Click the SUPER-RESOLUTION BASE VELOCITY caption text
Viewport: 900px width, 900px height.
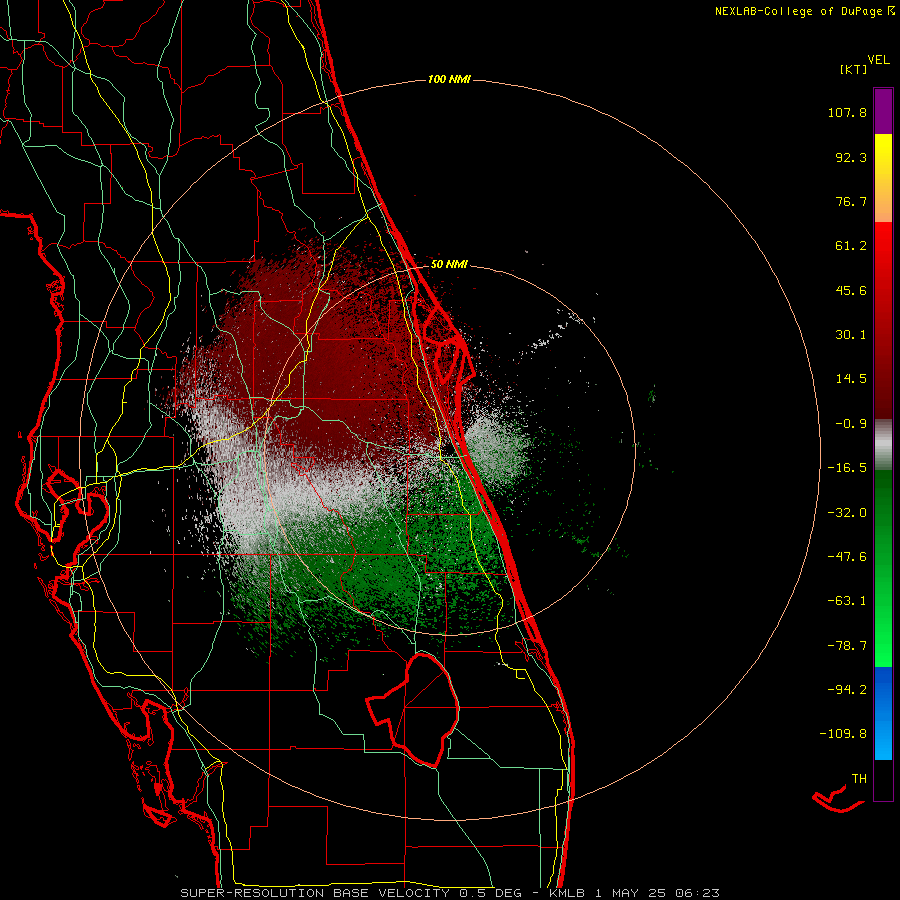tap(315, 893)
